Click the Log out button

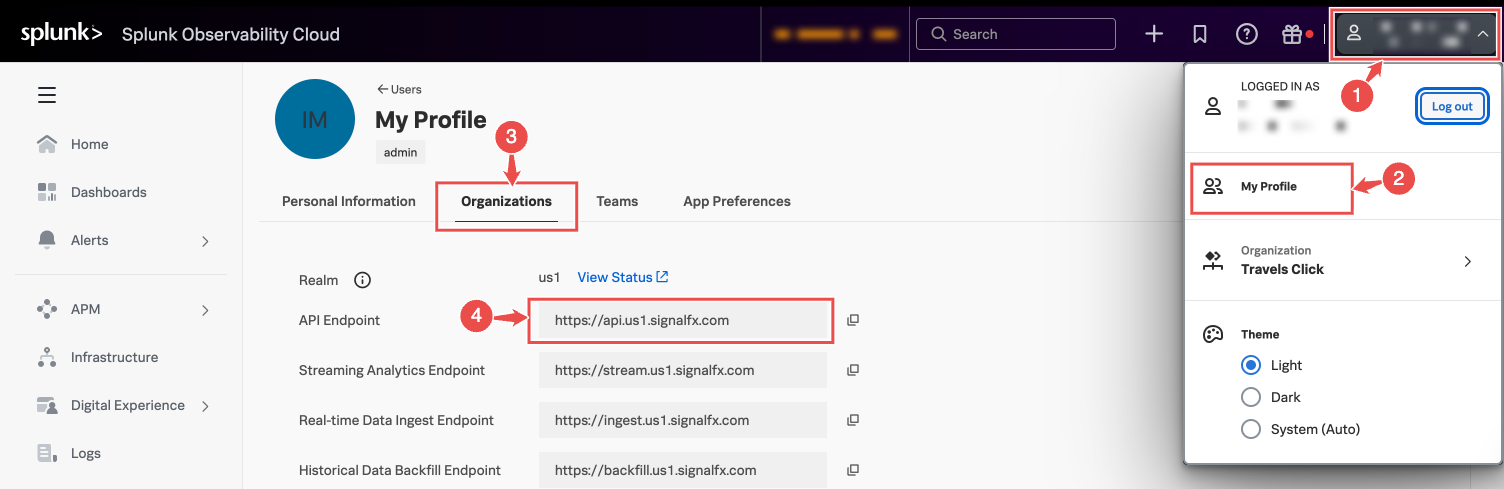click(x=1452, y=107)
